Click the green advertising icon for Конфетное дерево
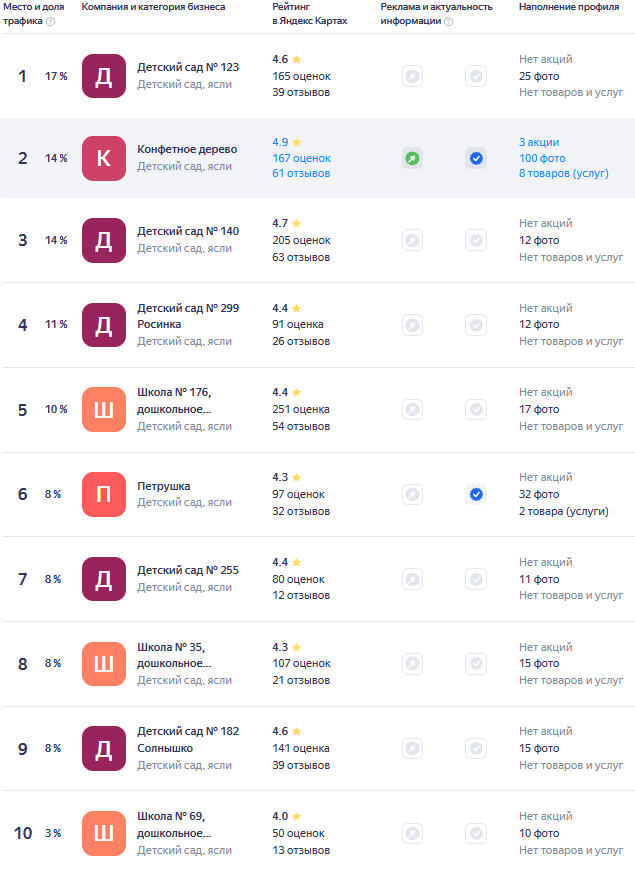 click(x=412, y=158)
